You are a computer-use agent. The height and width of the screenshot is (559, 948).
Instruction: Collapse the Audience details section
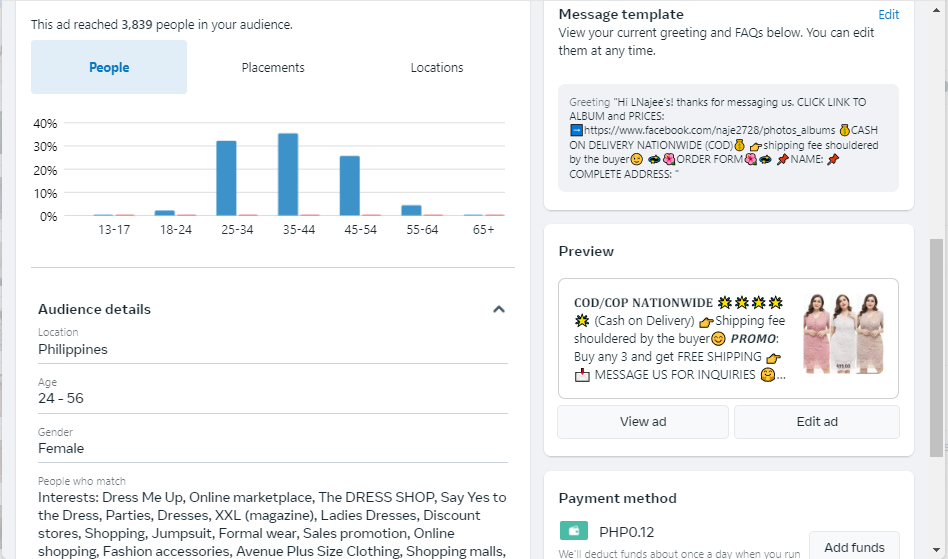coord(499,309)
